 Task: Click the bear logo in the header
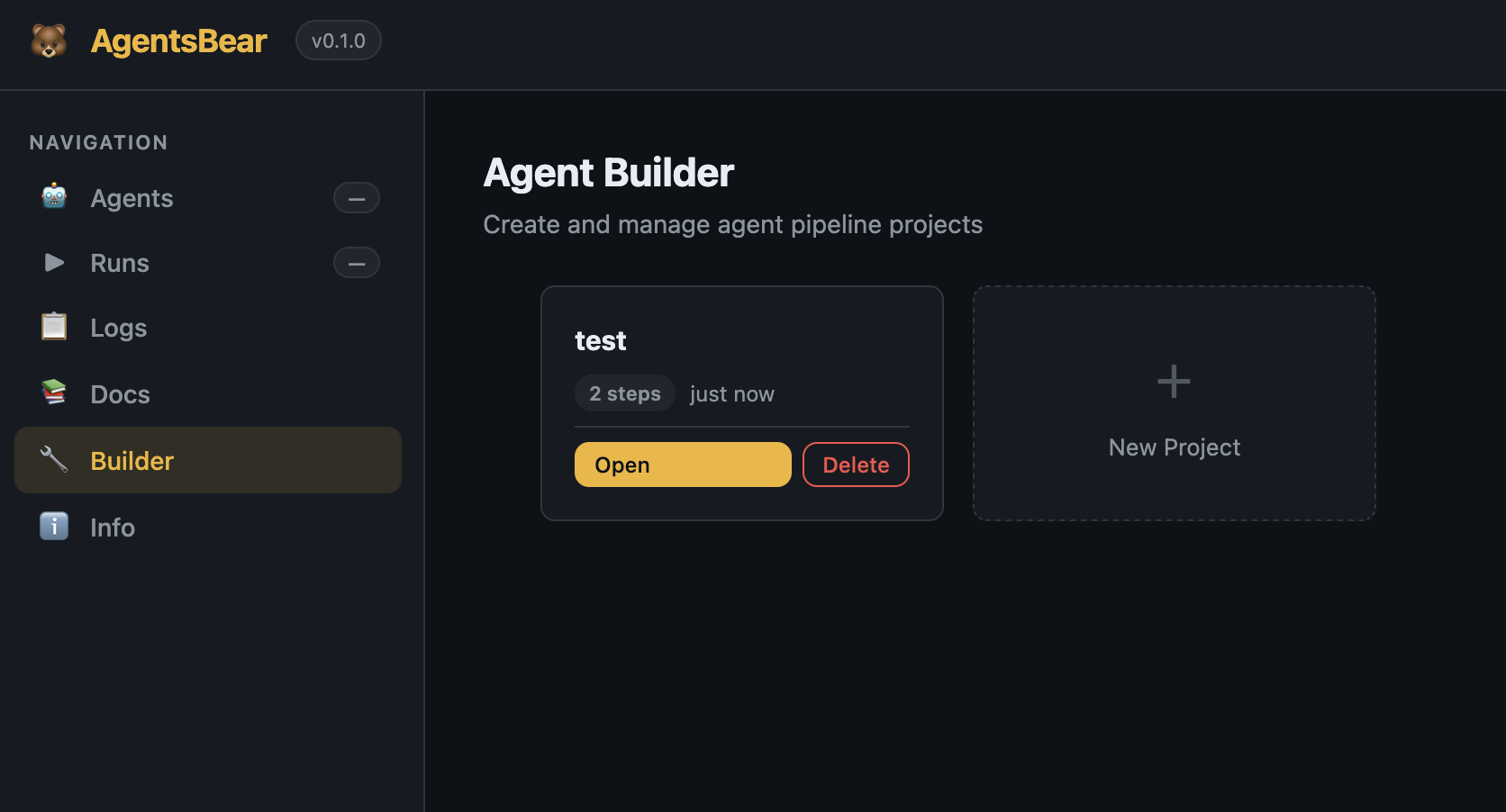click(x=49, y=41)
